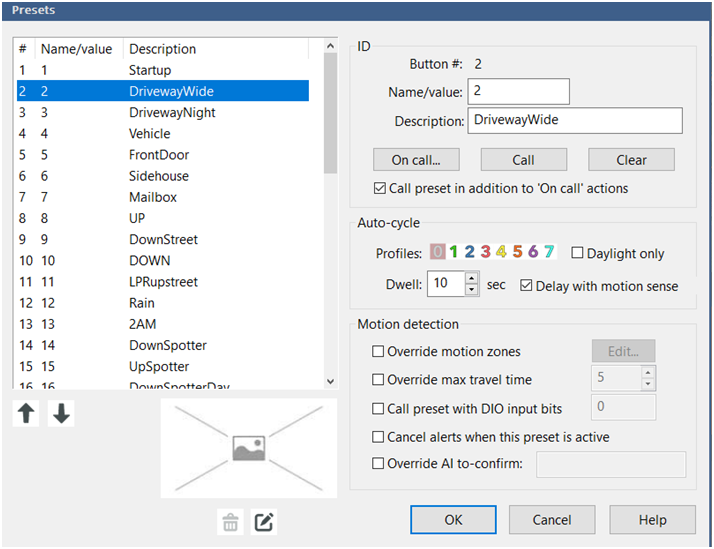Image resolution: width=714 pixels, height=549 pixels.
Task: Select auto-cycle profile 4
Action: (501, 252)
